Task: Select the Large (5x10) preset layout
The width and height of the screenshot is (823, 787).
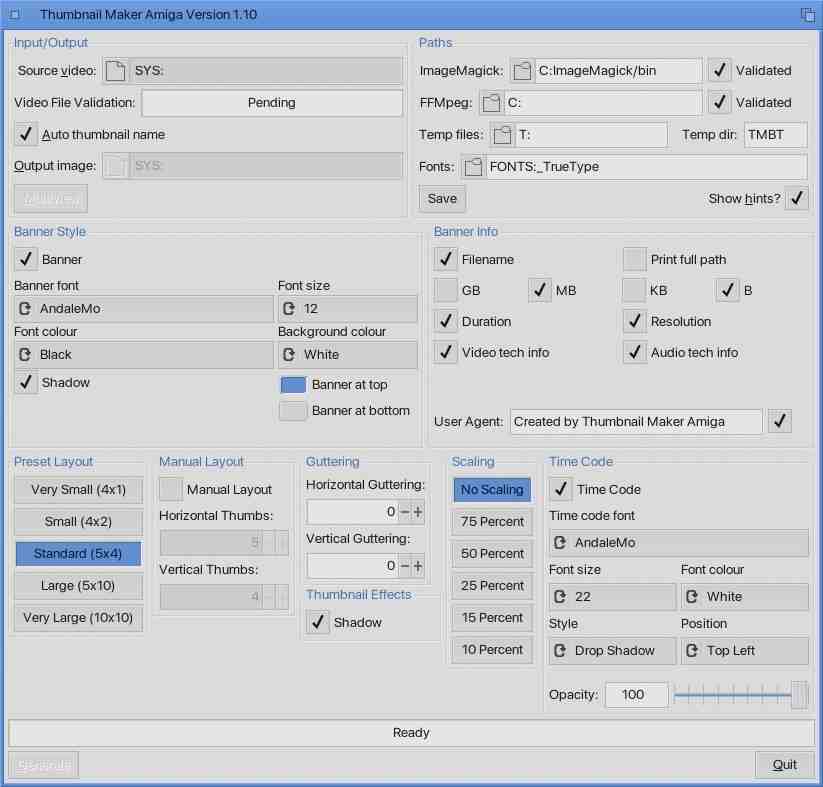Action: pyautogui.click(x=78, y=586)
